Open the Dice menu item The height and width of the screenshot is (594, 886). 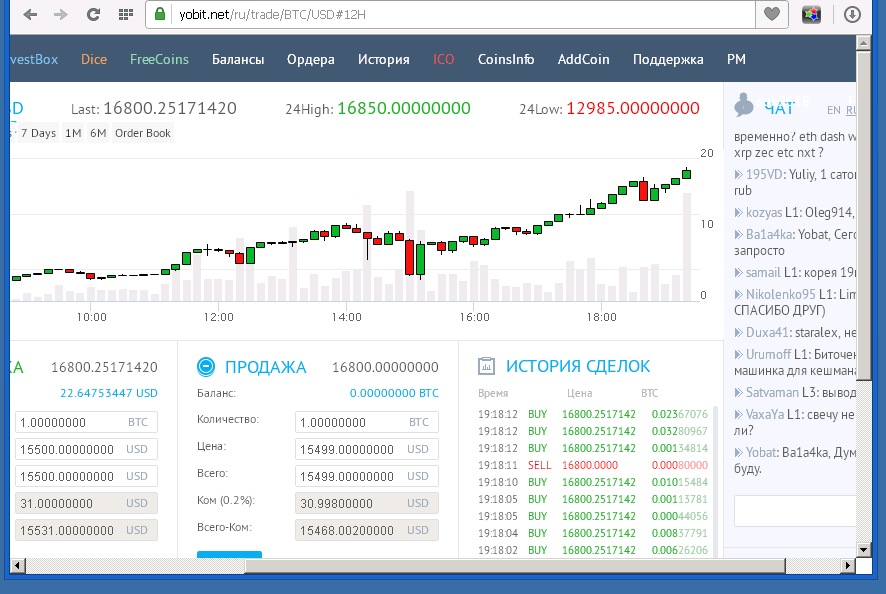pyautogui.click(x=94, y=59)
